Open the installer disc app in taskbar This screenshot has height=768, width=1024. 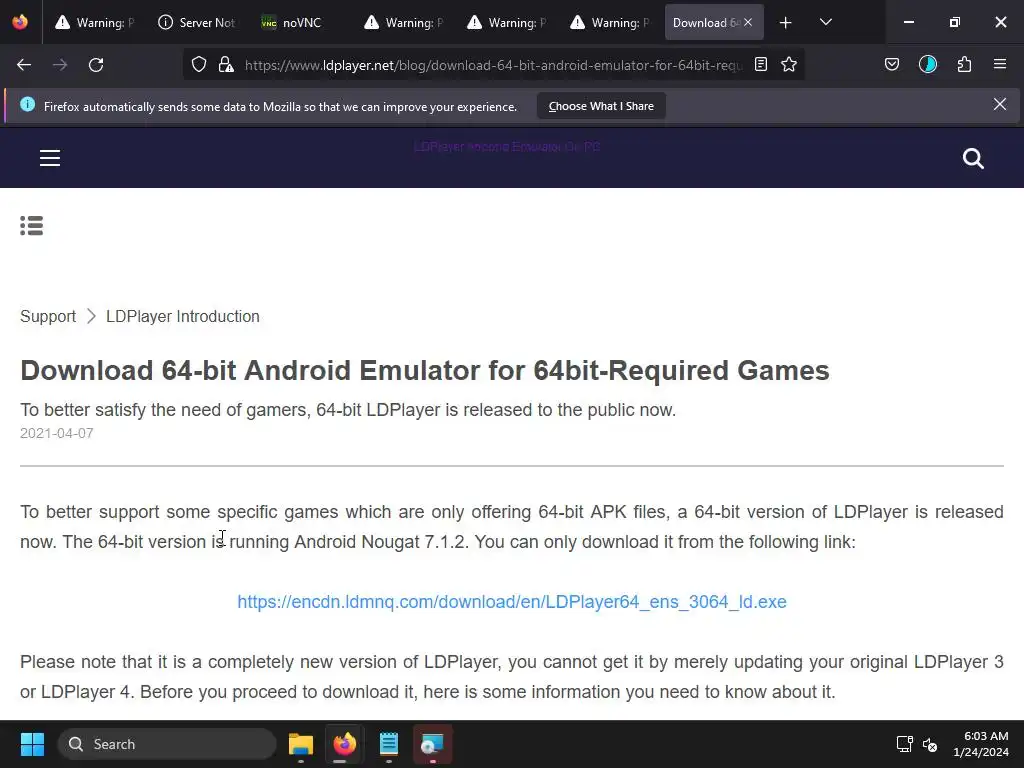coord(432,744)
